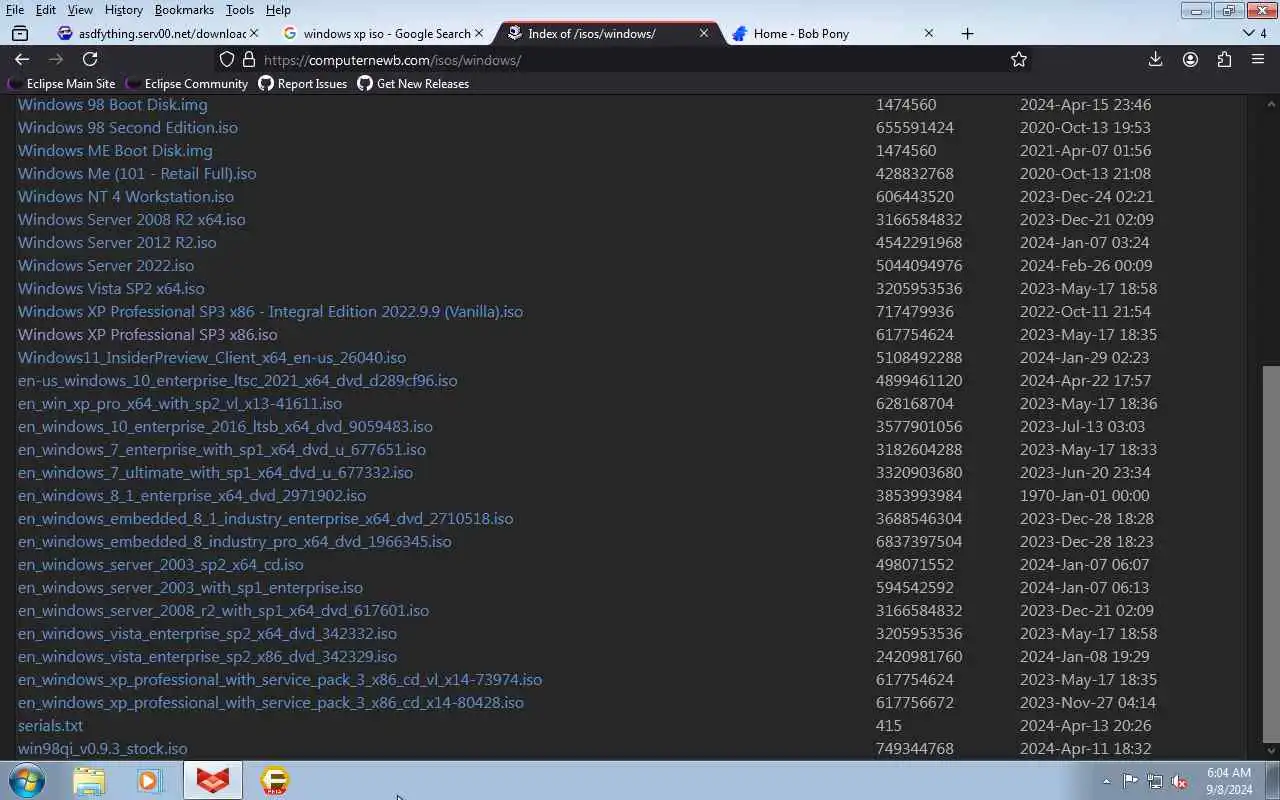This screenshot has width=1280, height=800.
Task: Reload the current page
Action: (x=90, y=59)
